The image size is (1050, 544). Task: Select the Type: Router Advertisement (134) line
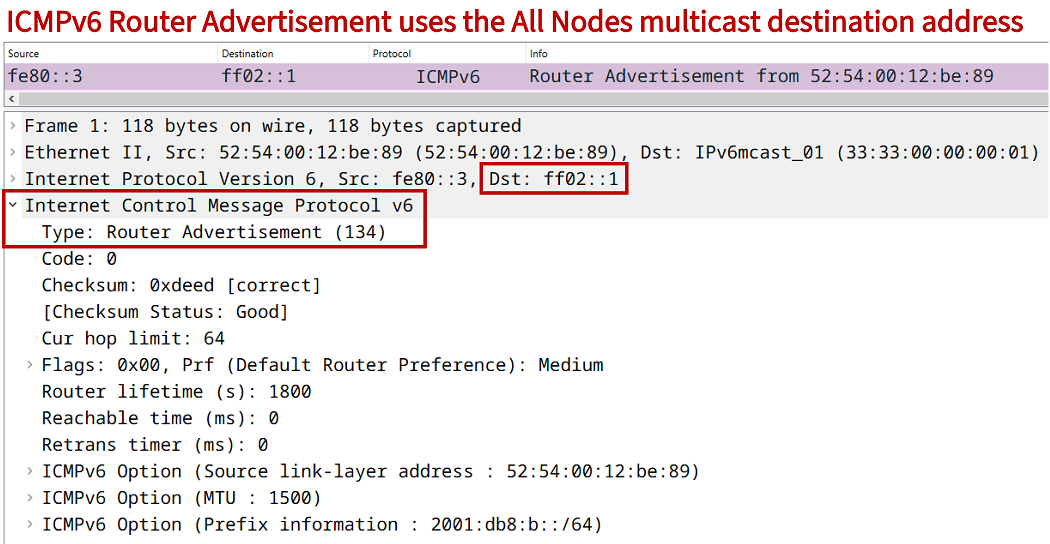click(213, 232)
